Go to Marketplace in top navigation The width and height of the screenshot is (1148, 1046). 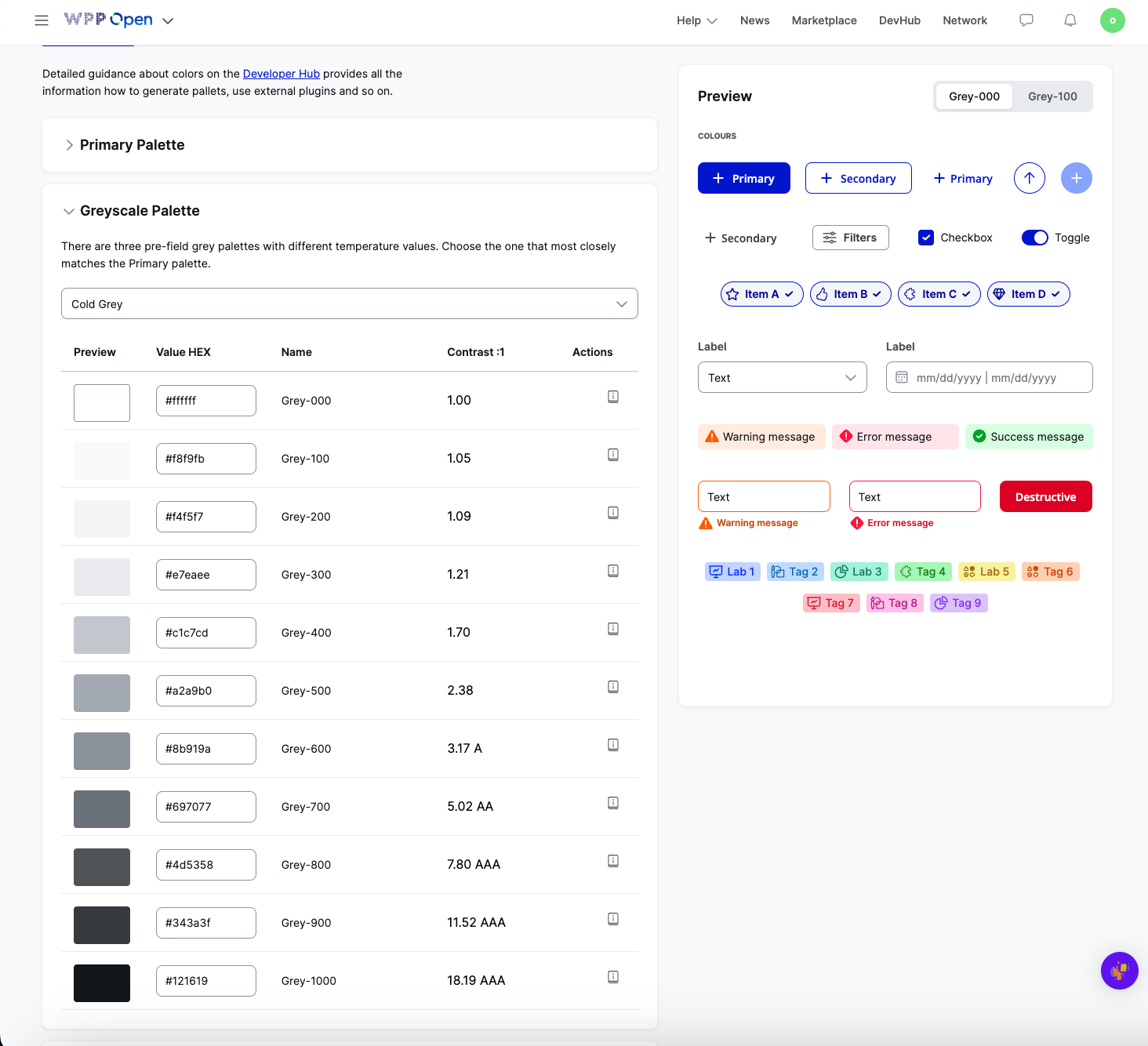click(x=823, y=20)
